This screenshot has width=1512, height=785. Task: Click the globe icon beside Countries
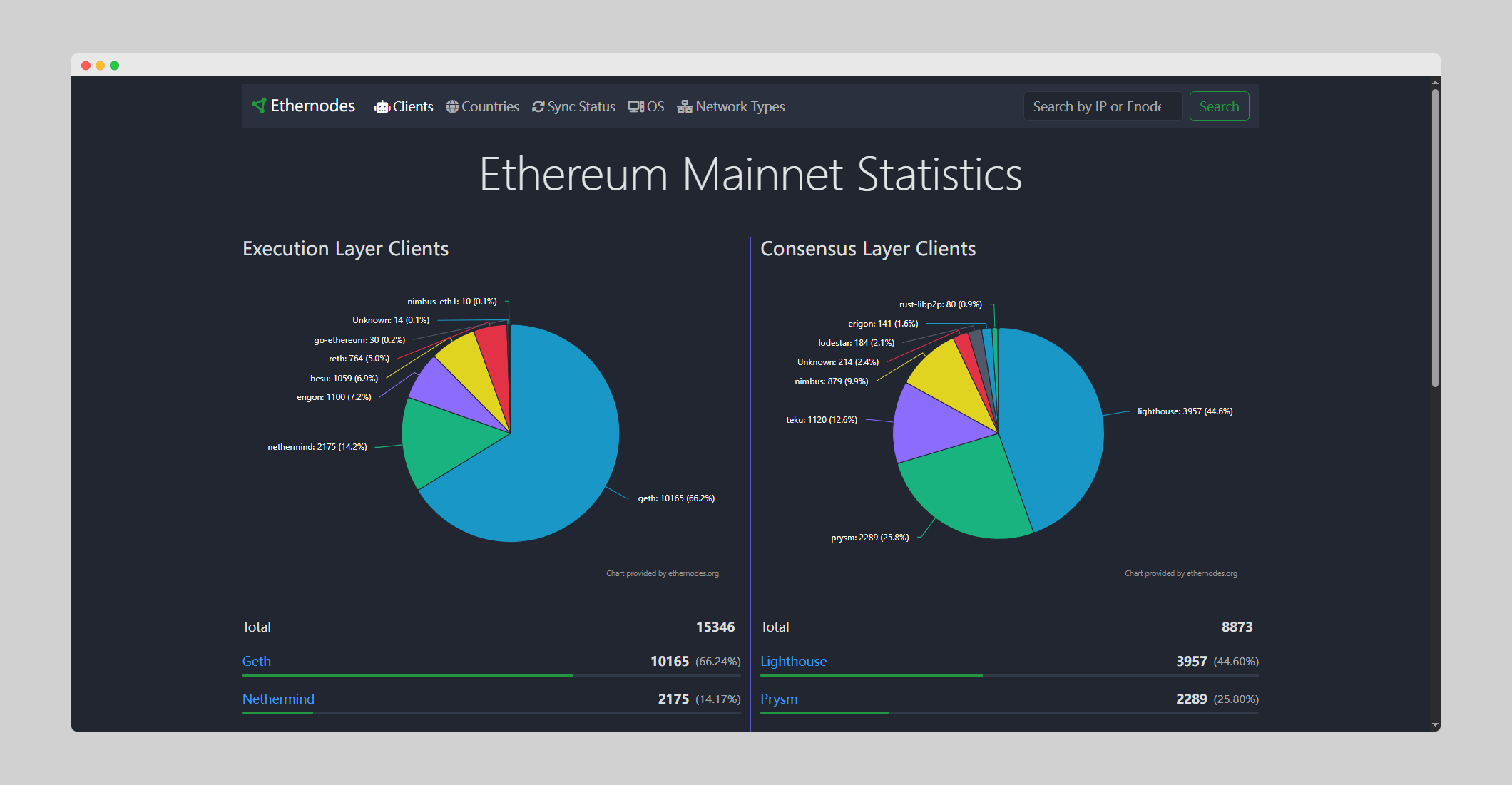pyautogui.click(x=452, y=106)
